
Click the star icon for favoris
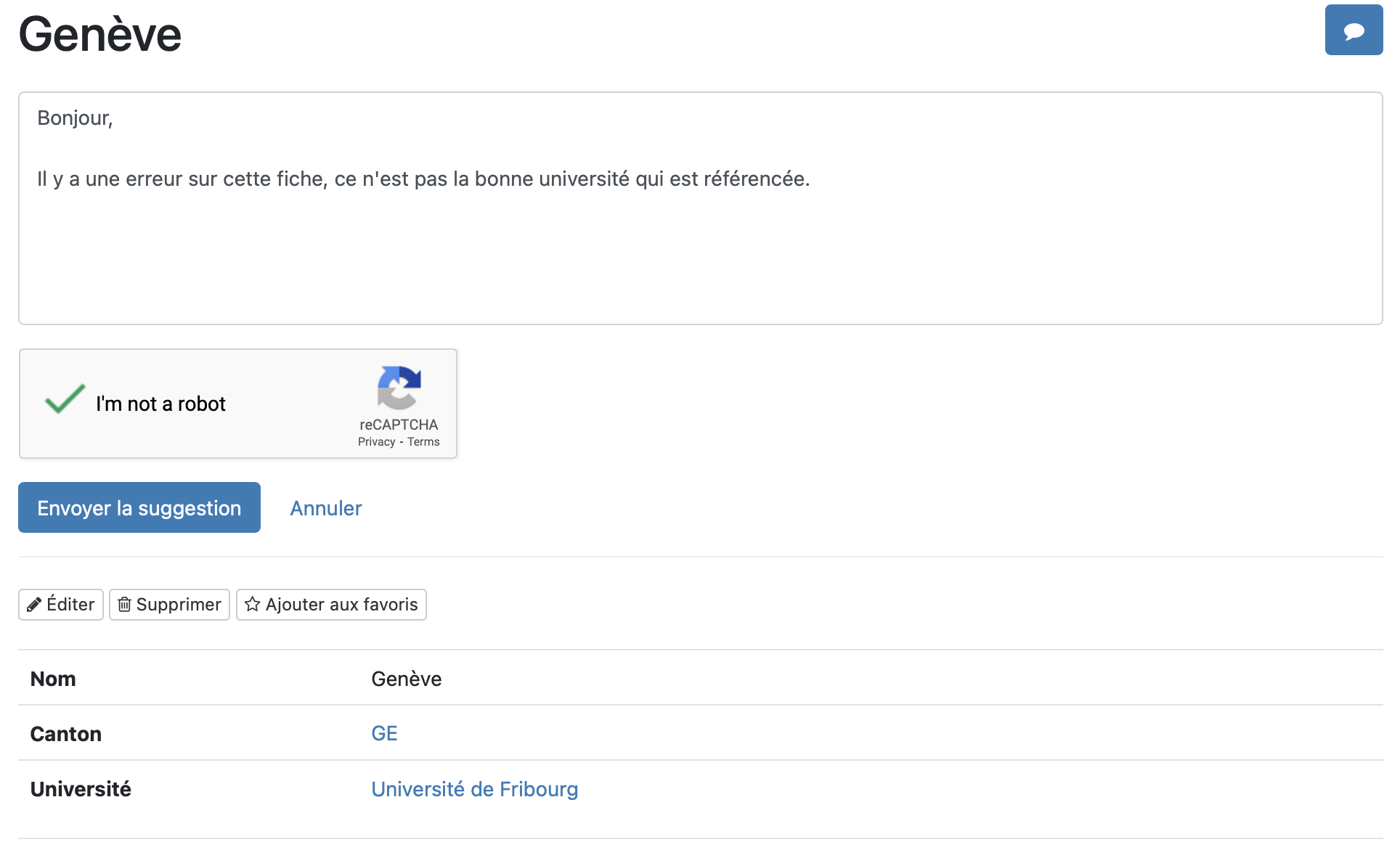click(x=253, y=605)
